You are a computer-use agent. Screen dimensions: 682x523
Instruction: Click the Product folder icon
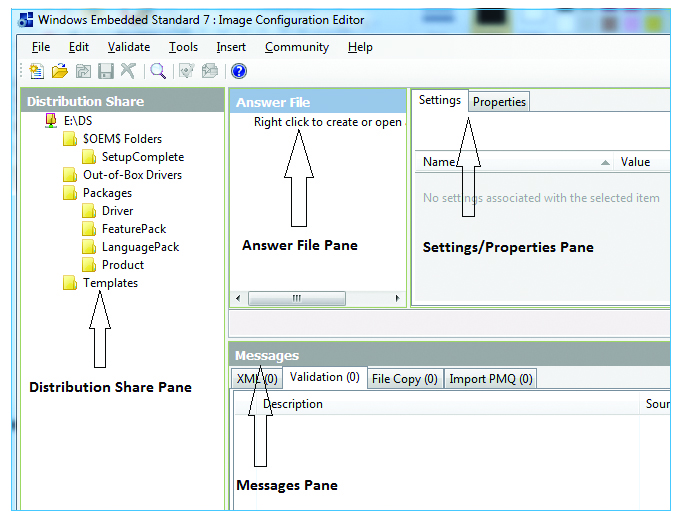point(88,265)
